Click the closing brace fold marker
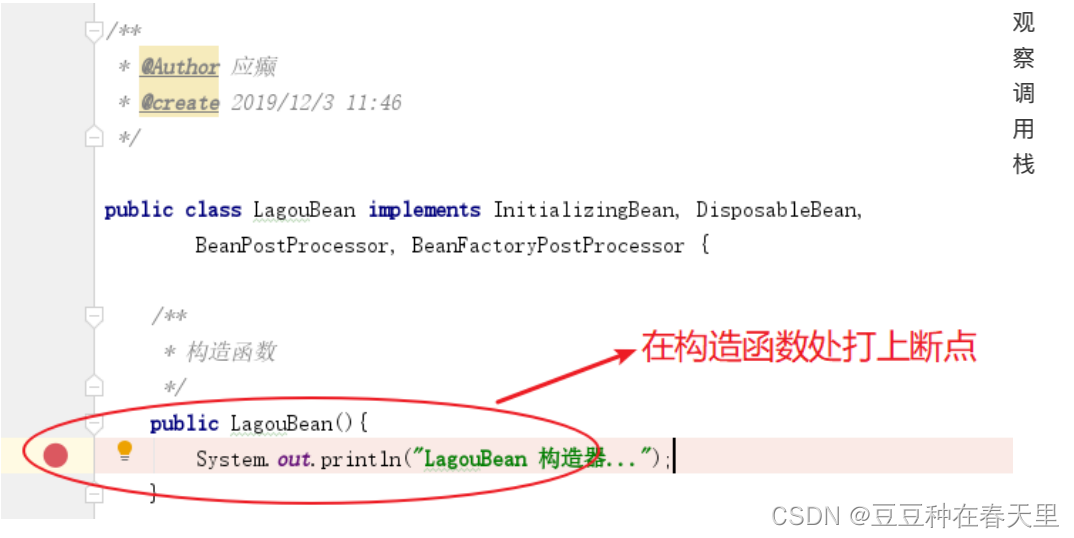 click(x=94, y=494)
